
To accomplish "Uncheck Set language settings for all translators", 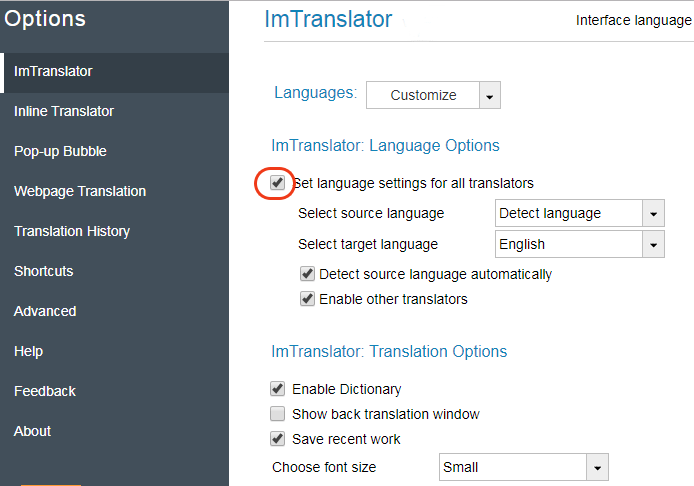I will 277,183.
